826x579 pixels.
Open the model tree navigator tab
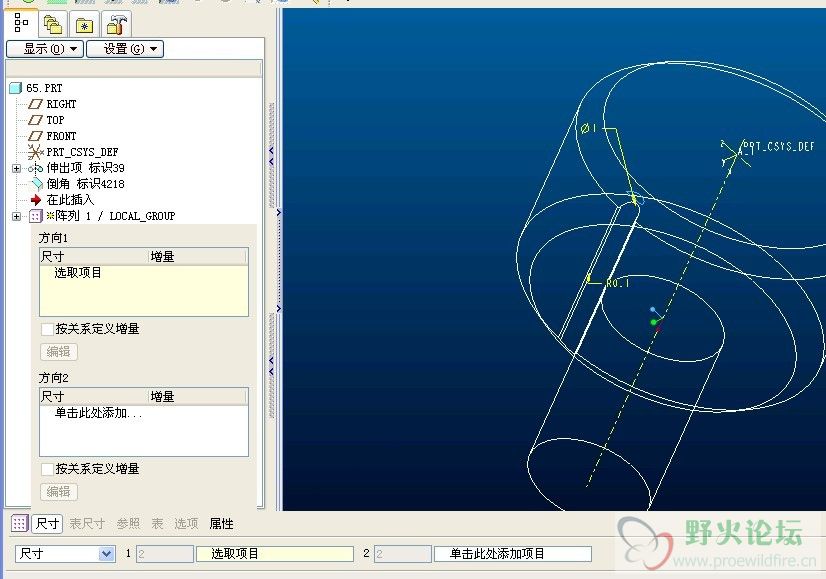pyautogui.click(x=21, y=23)
